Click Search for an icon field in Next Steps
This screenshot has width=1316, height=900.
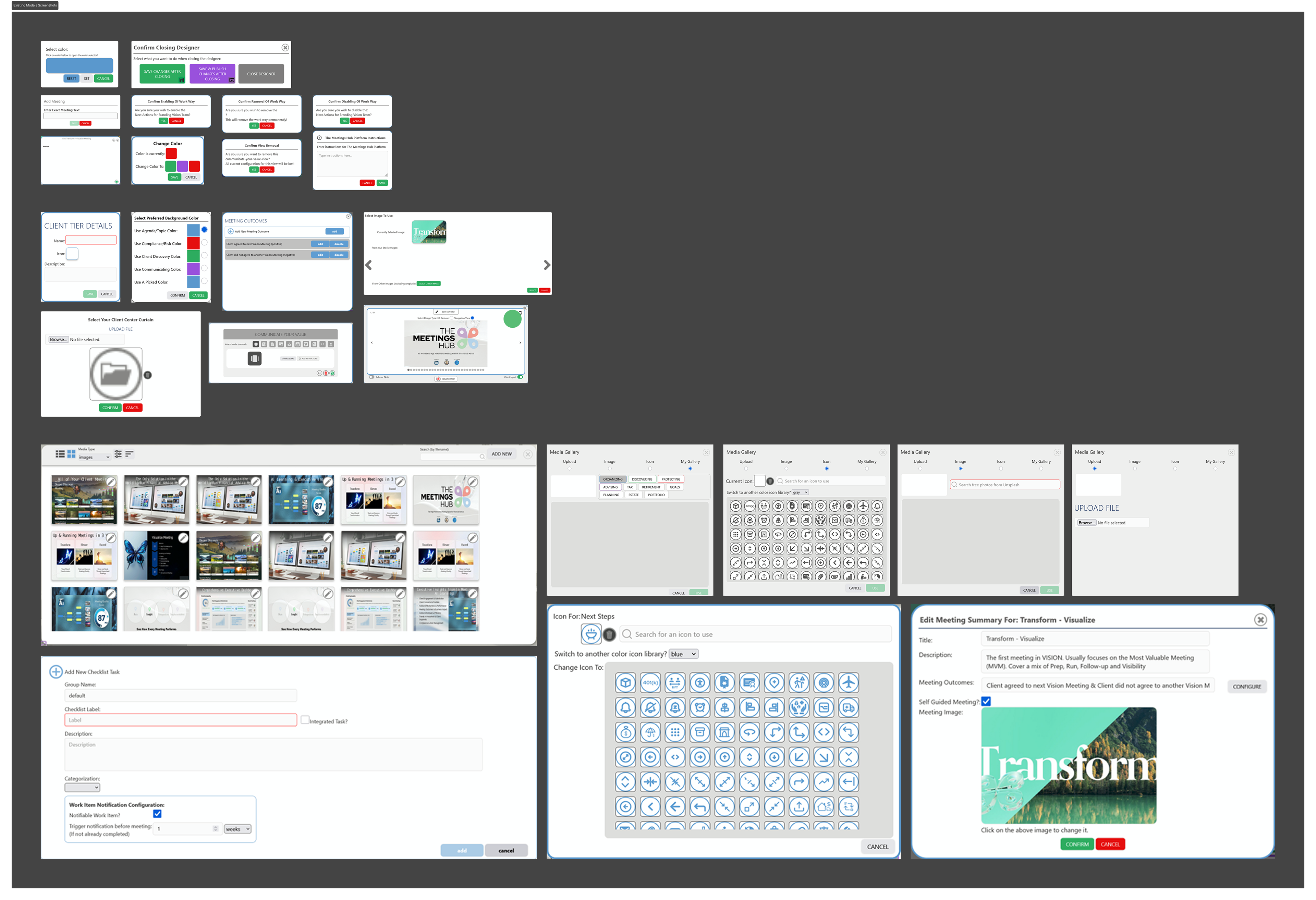pyautogui.click(x=755, y=634)
